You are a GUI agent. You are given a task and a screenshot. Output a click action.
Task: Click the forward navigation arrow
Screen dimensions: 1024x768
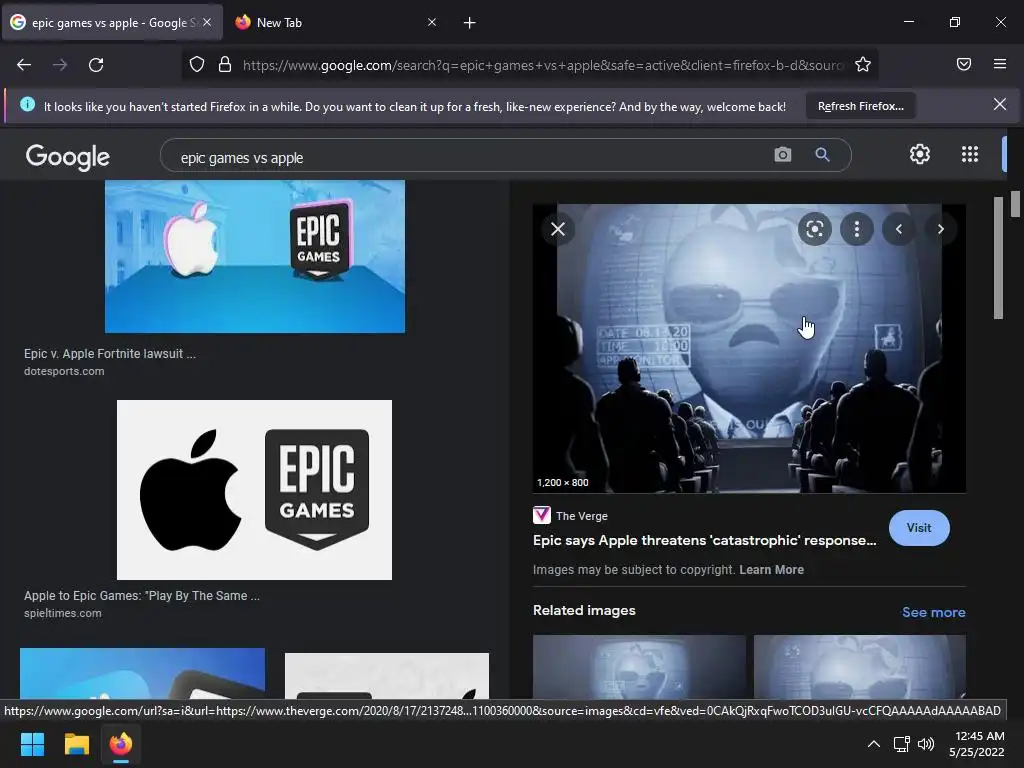click(x=60, y=65)
